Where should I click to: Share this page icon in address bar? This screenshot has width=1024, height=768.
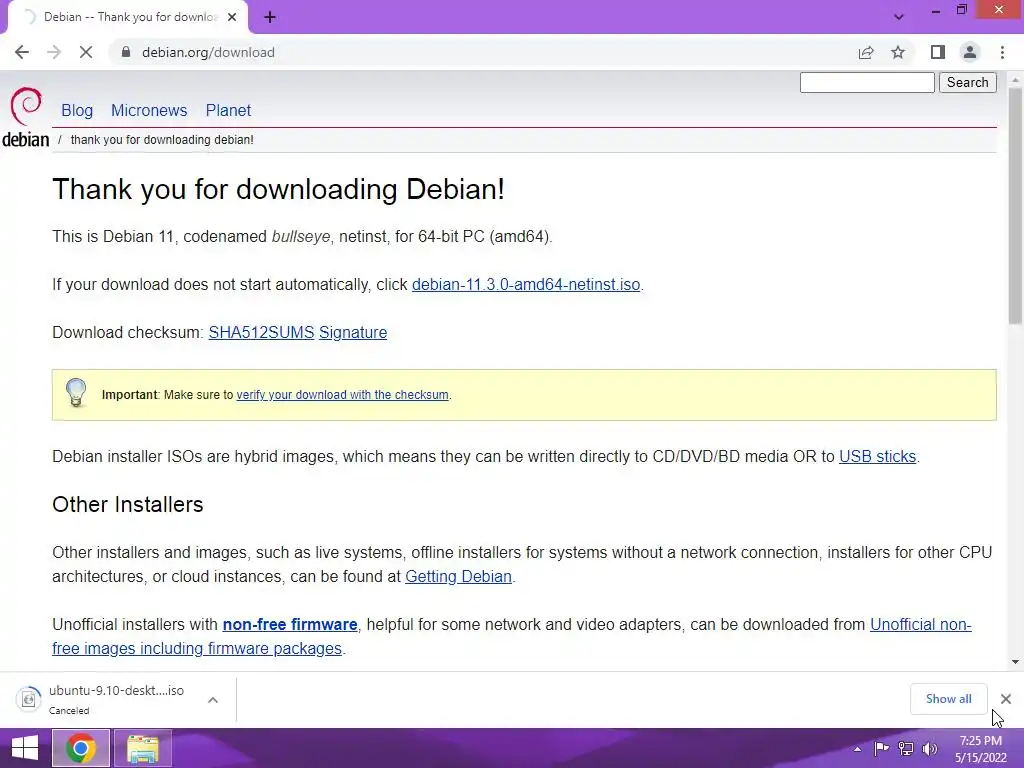866,52
